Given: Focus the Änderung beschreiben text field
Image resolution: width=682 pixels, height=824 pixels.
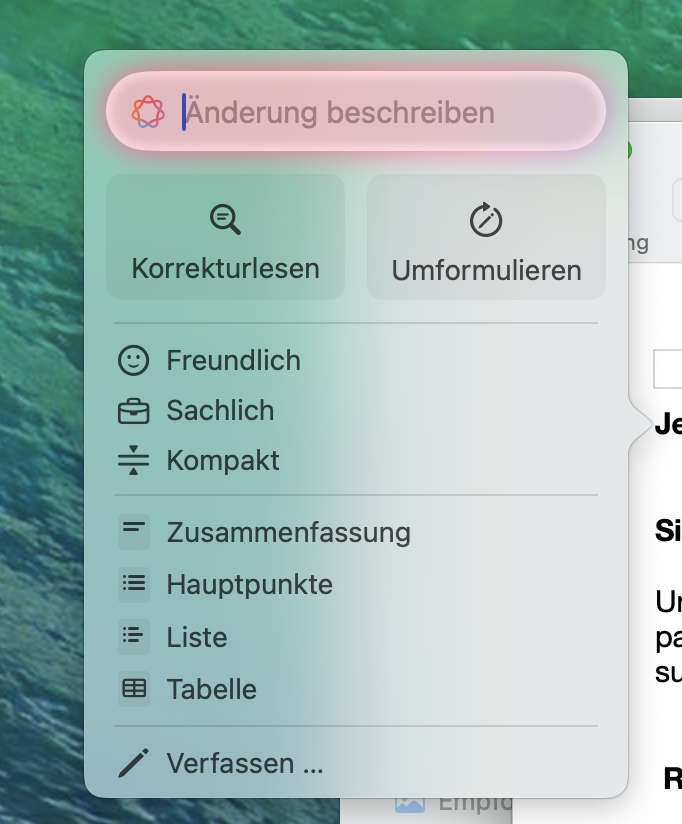Looking at the screenshot, I should pos(356,111).
